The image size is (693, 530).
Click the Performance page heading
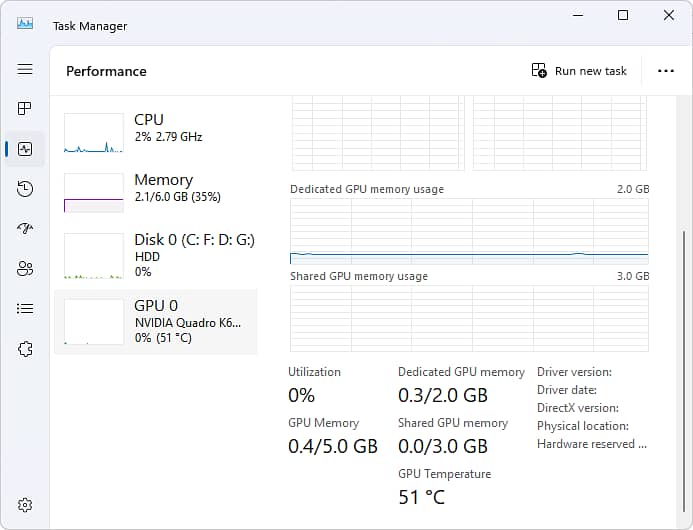coord(106,71)
